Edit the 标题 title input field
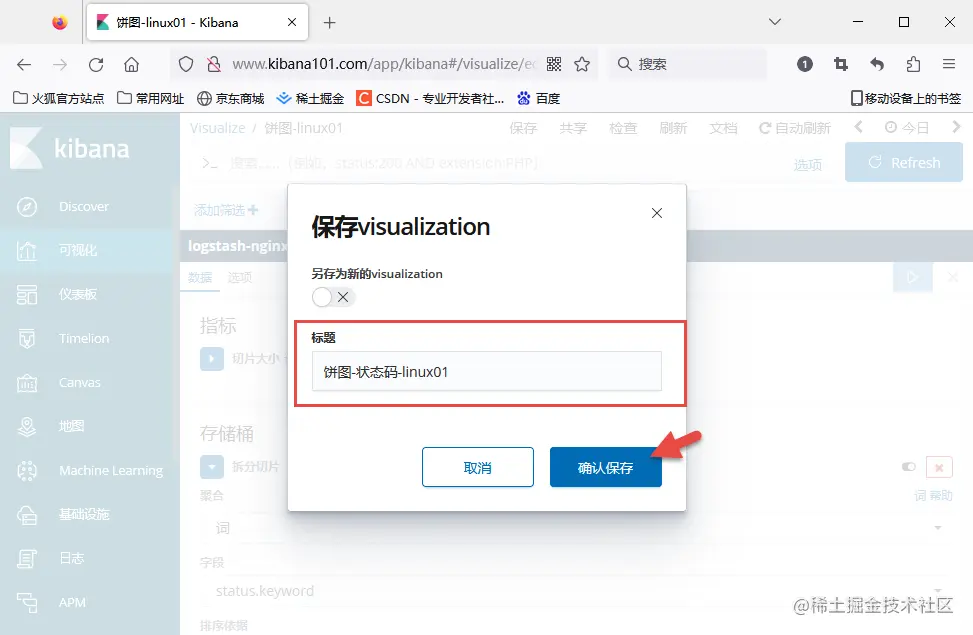 [486, 371]
